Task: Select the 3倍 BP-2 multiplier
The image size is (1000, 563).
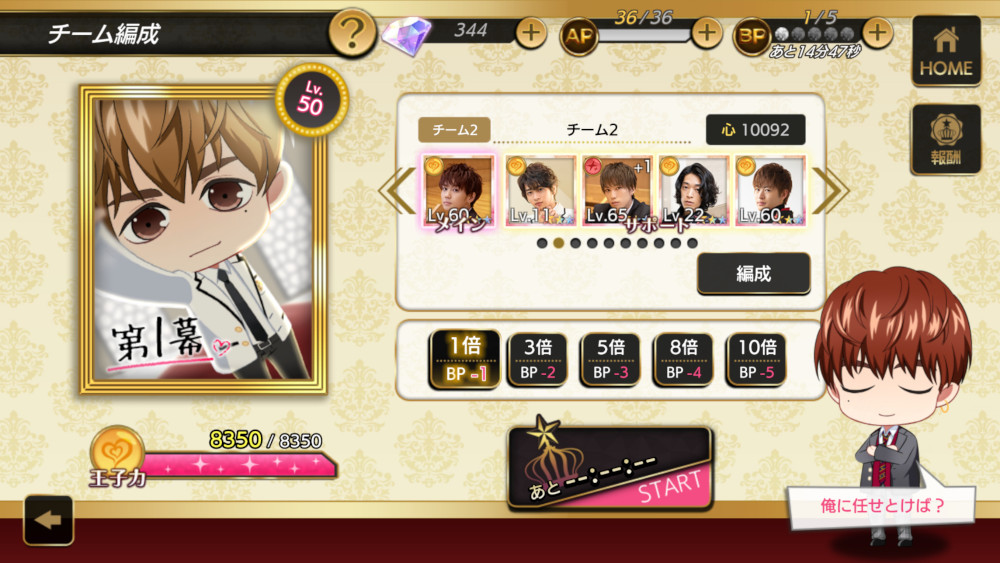Action: point(538,360)
